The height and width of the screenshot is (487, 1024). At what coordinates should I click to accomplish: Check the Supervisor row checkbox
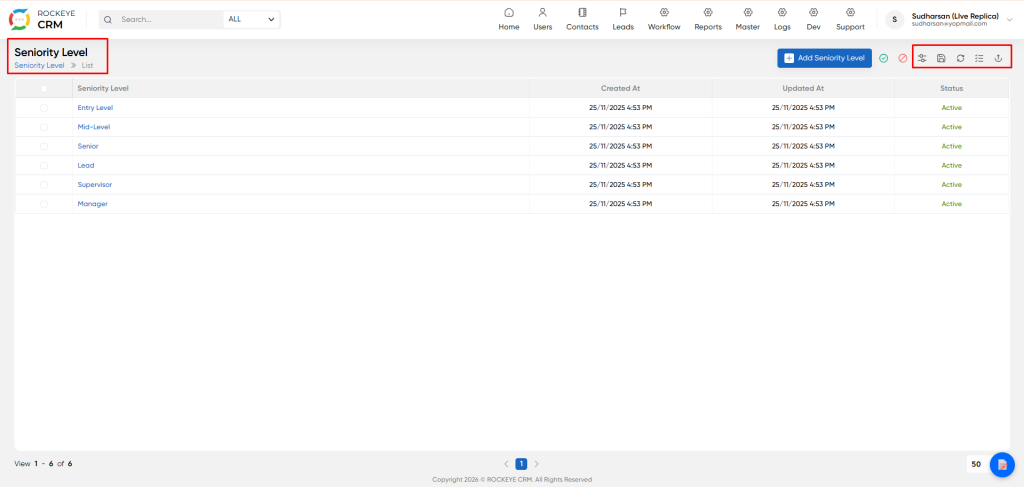(x=44, y=185)
